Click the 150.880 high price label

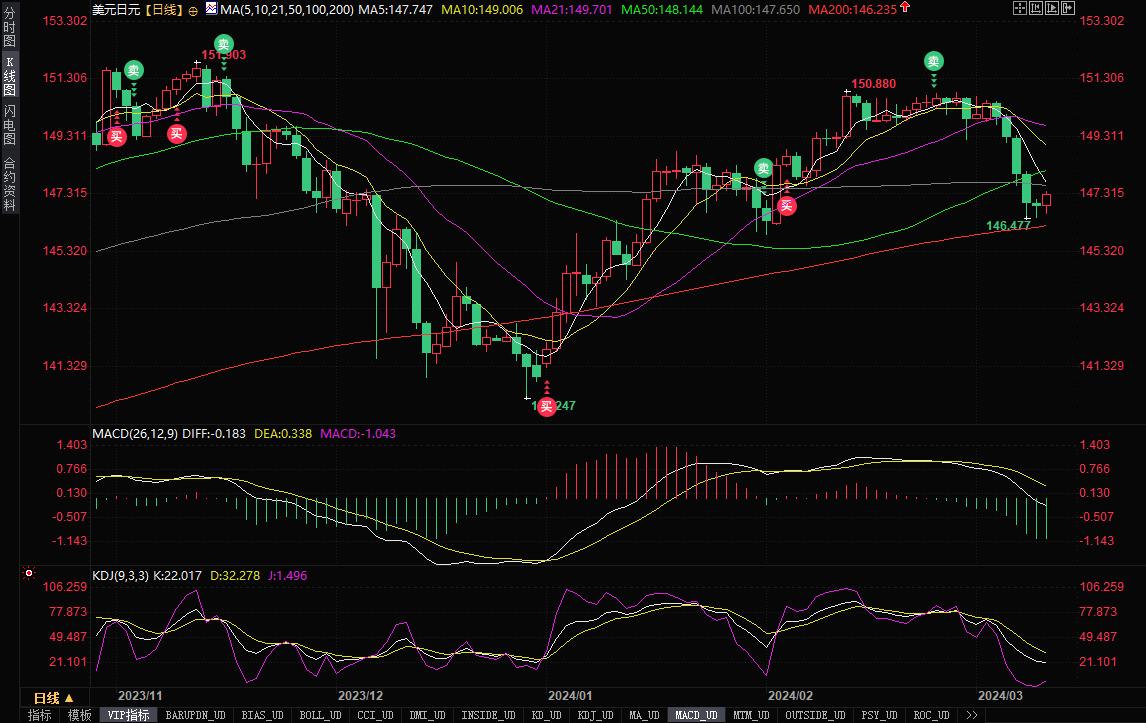tap(873, 83)
